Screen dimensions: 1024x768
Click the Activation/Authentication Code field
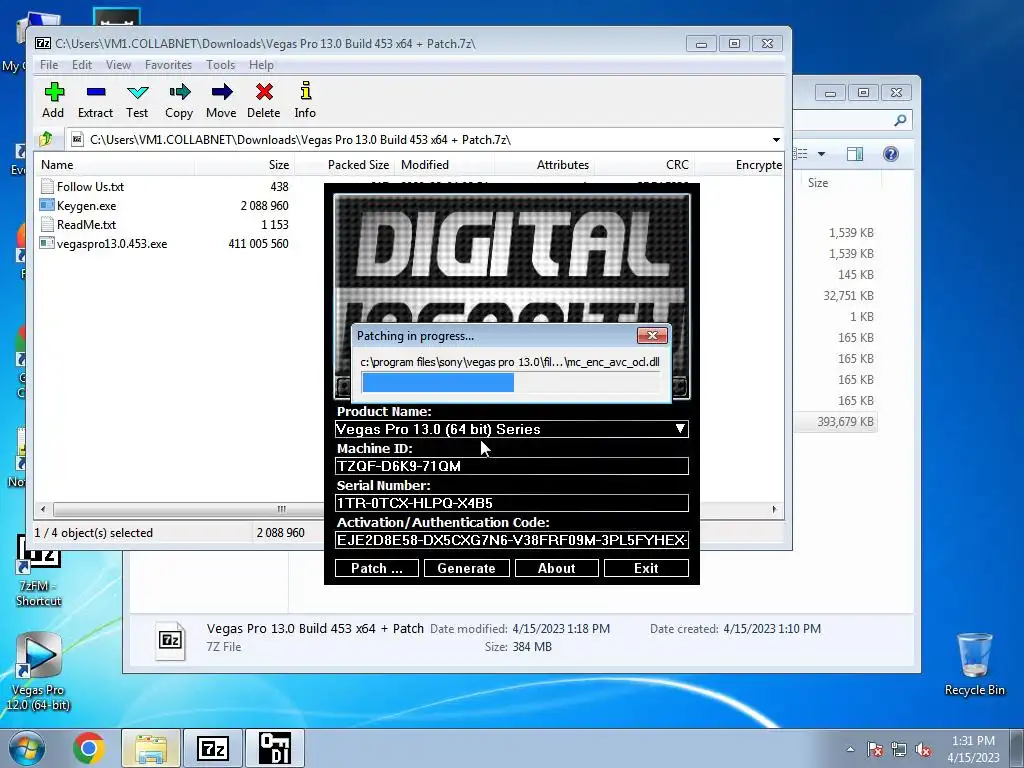pyautogui.click(x=511, y=540)
